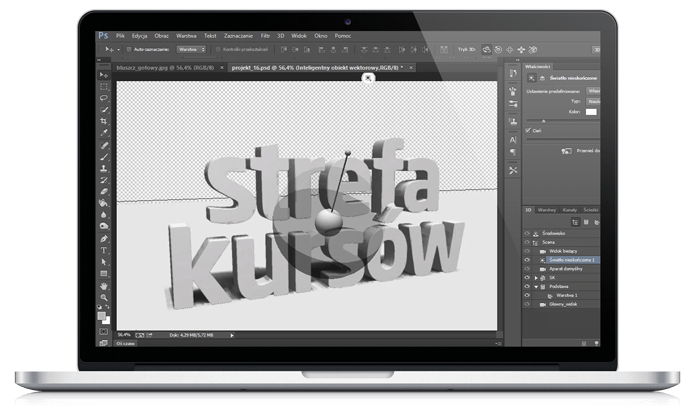Click the 3D rotate object mode icon

(x=488, y=48)
